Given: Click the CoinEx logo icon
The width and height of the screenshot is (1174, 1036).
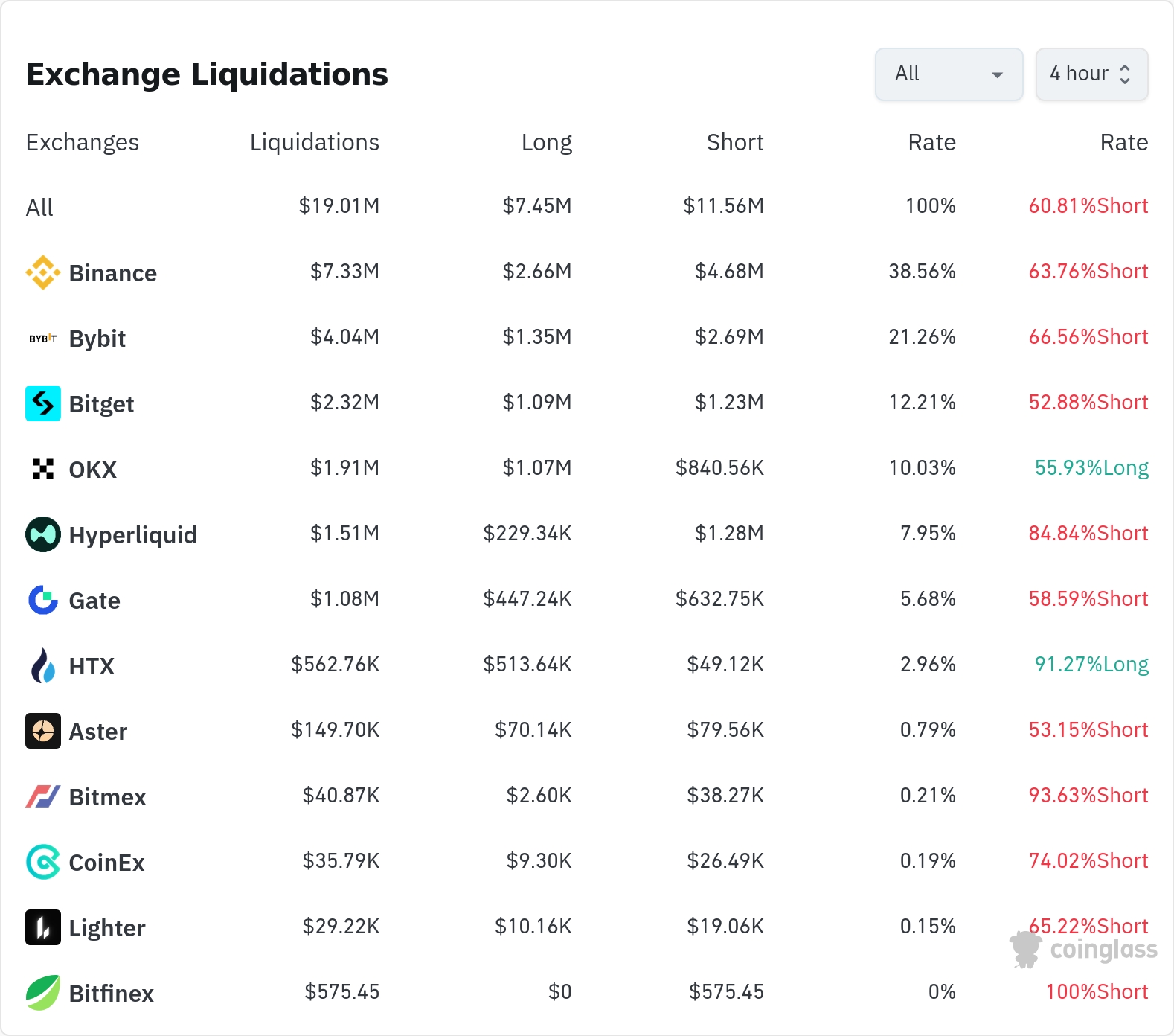Looking at the screenshot, I should click(43, 862).
